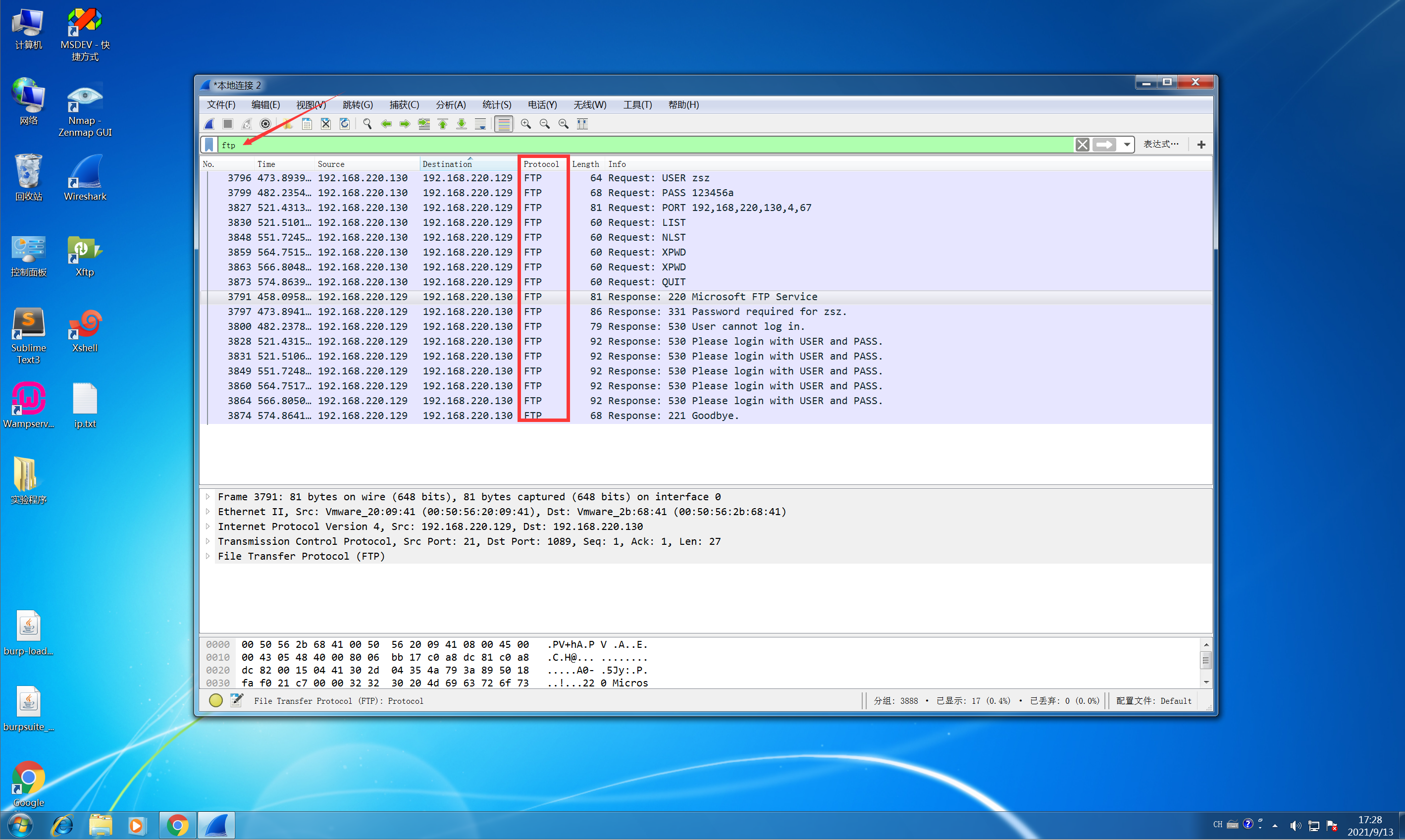This screenshot has width=1405, height=840.
Task: Toggle packet list colorization
Action: (503, 124)
